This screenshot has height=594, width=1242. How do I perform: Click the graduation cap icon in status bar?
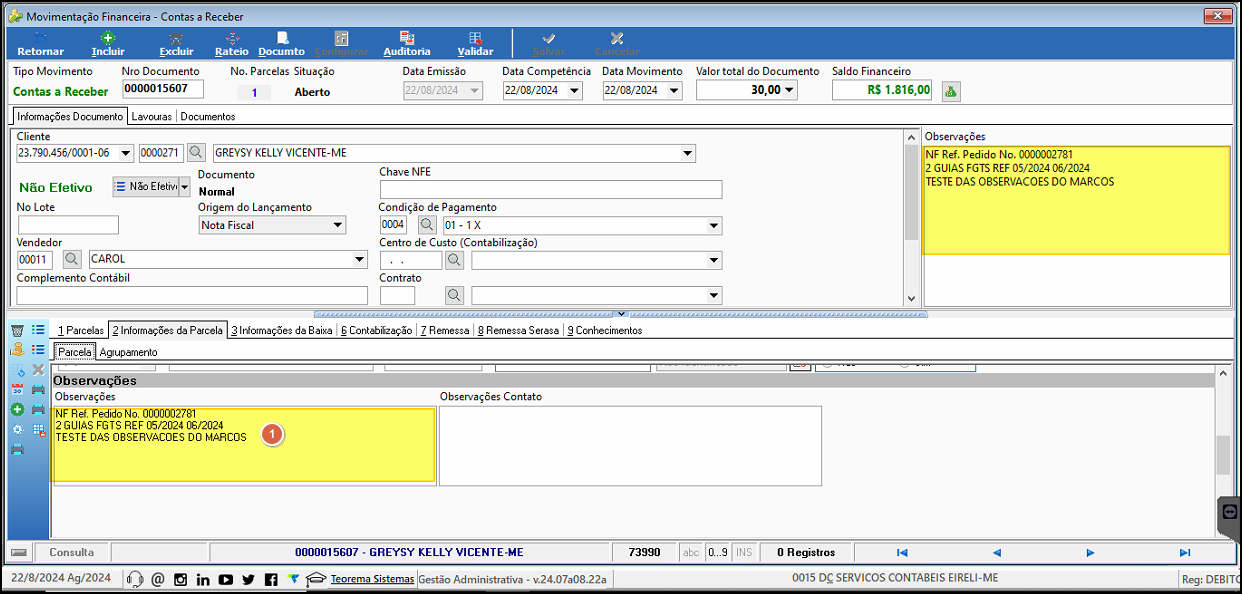click(x=316, y=579)
